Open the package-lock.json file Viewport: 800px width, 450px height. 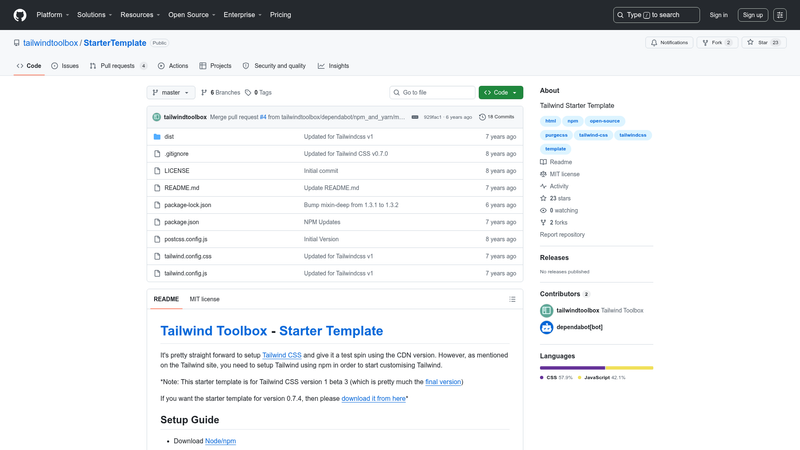(188, 205)
